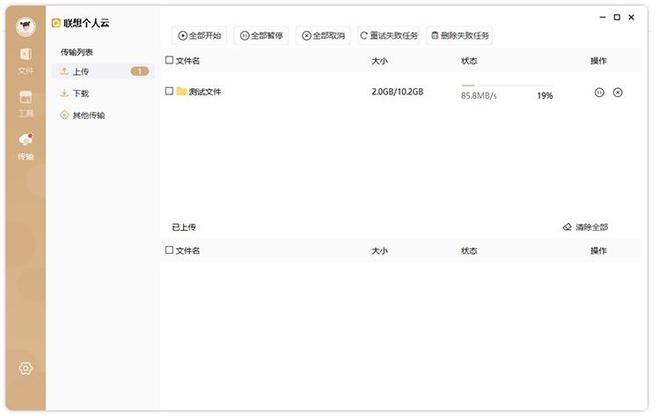This screenshot has height=416, width=660.
Task: Open the 文件 section in sidebar
Action: click(x=25, y=59)
